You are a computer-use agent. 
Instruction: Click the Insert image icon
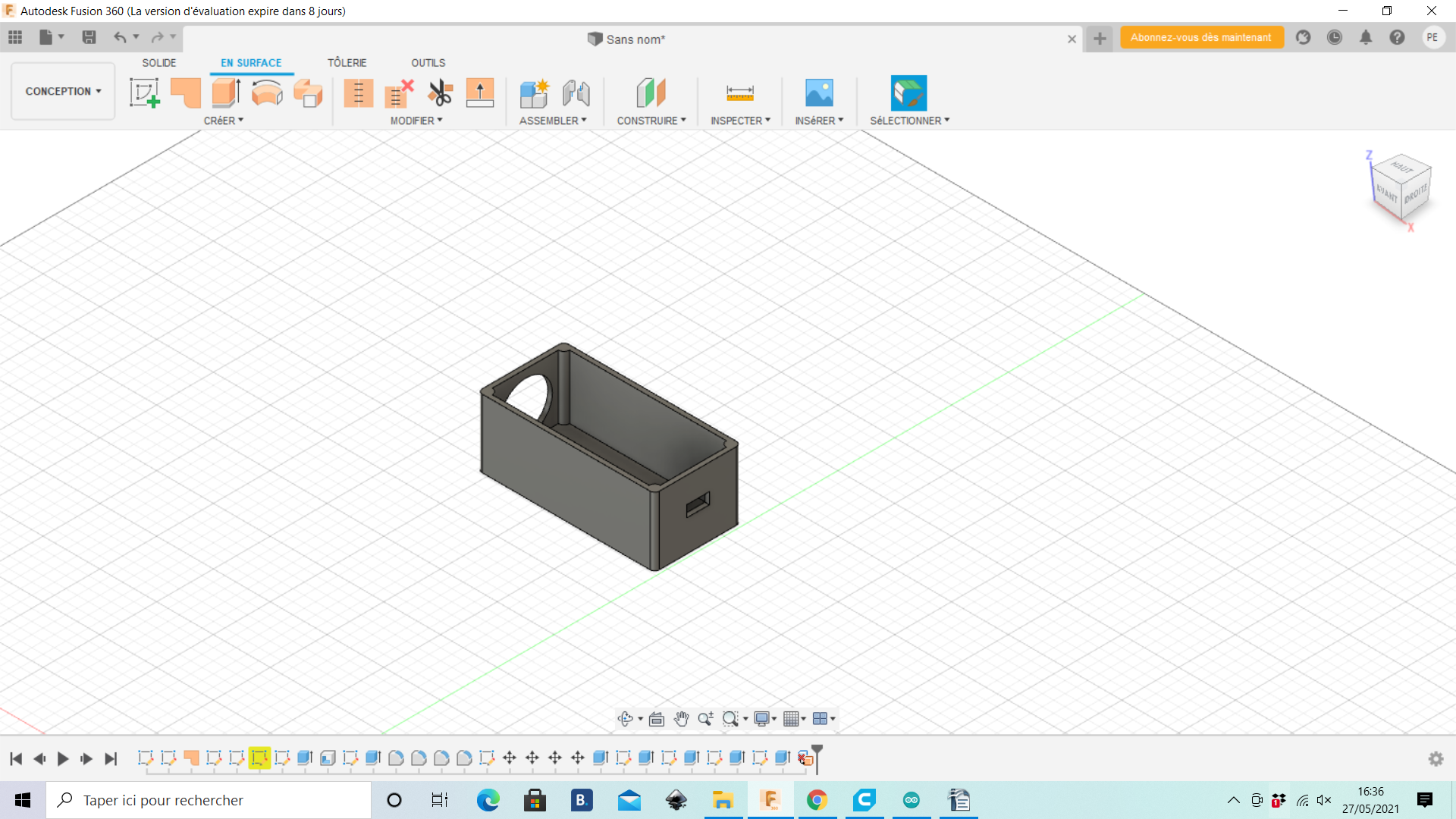pos(819,93)
